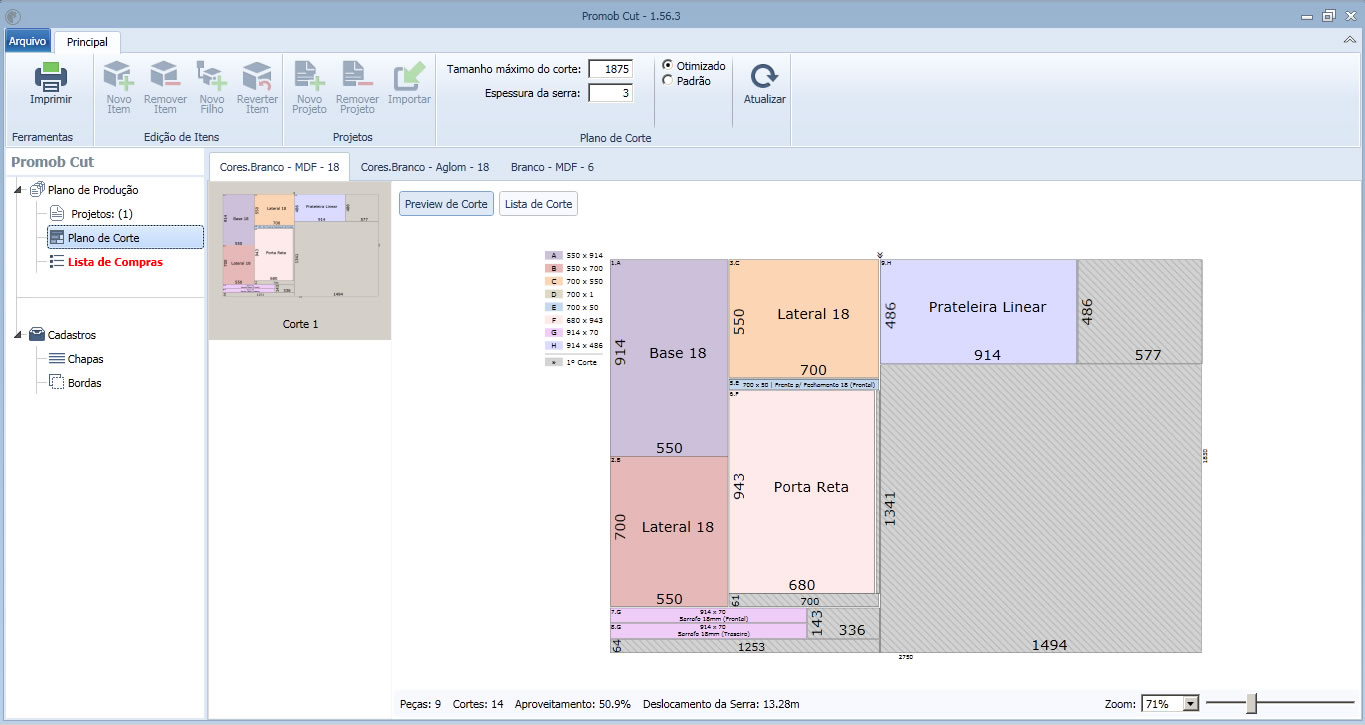The image size is (1365, 725).
Task: Refresh the plan with the Atualizar icon
Action: [764, 78]
